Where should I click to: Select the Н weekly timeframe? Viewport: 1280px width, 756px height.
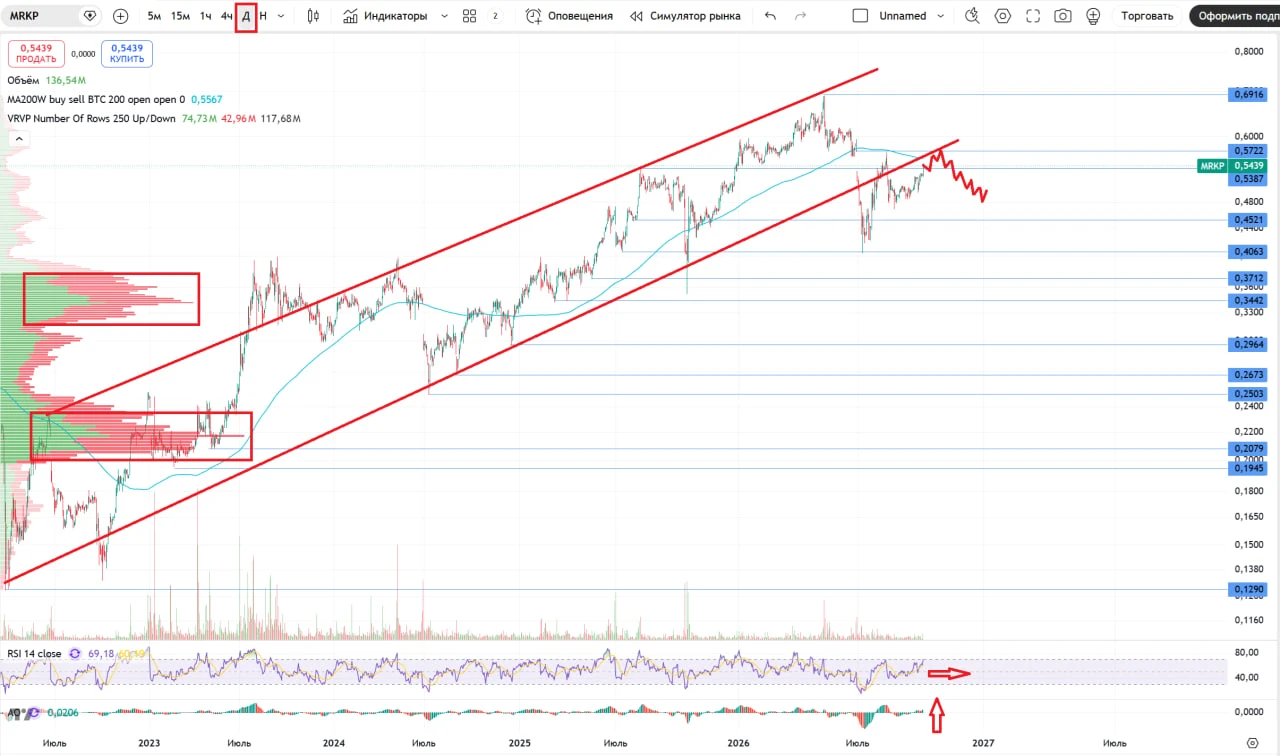[263, 16]
